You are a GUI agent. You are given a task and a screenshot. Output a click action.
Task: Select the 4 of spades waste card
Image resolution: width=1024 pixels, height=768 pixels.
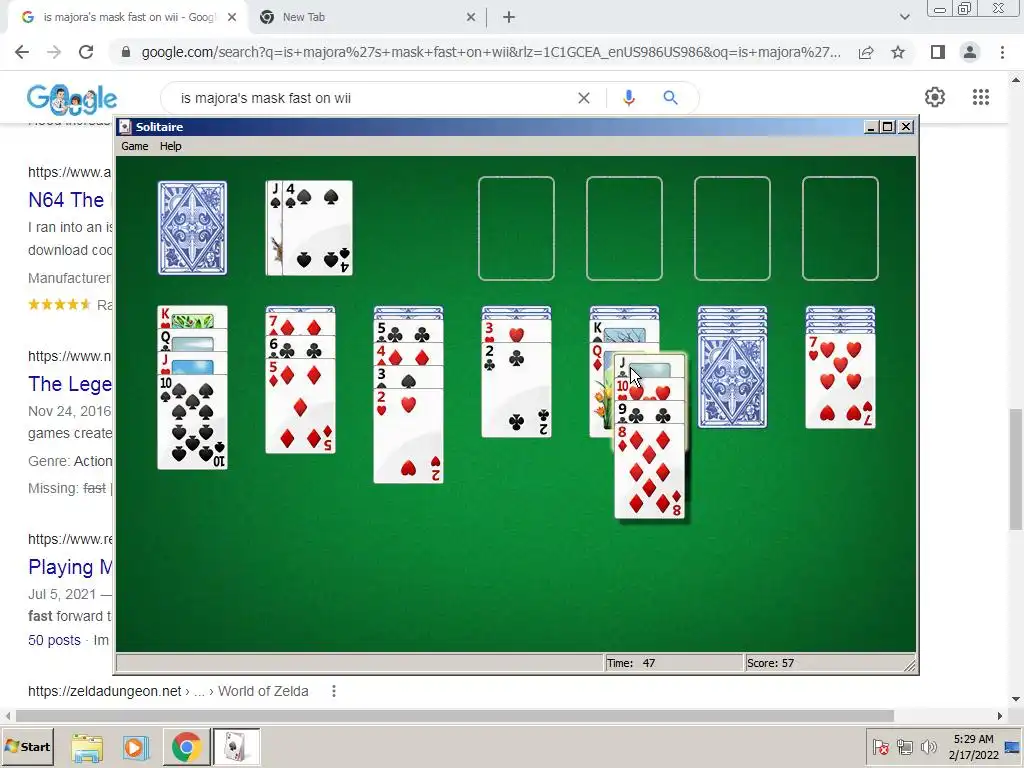pos(317,228)
